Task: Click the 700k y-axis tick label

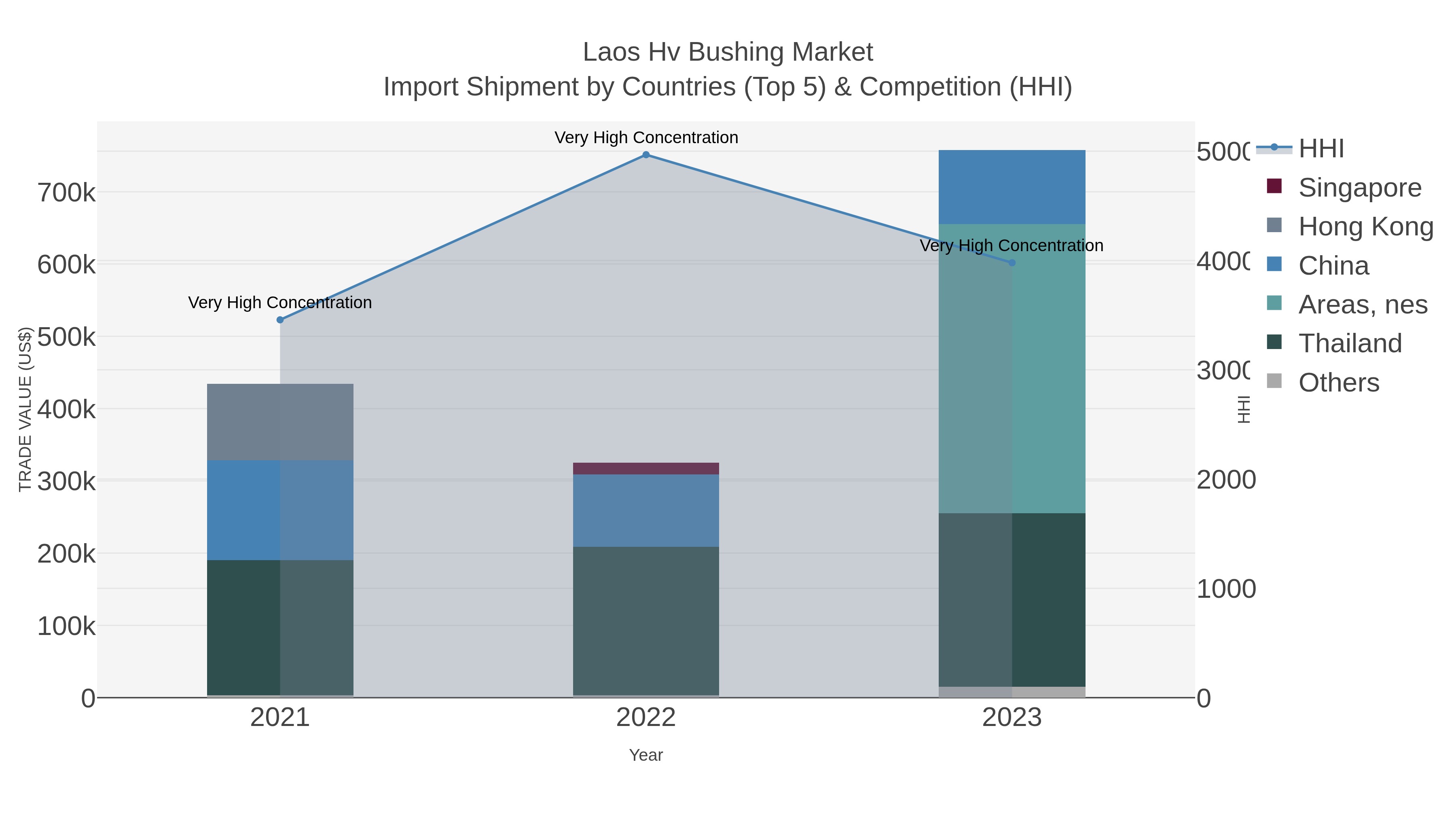Action: [67, 193]
